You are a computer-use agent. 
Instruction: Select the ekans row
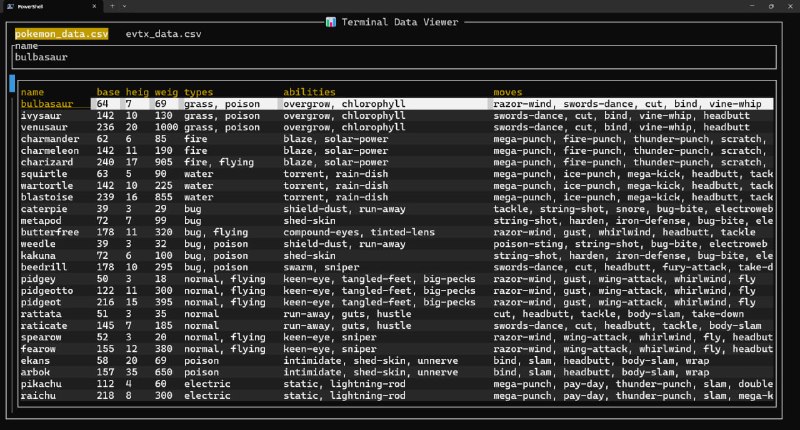397,361
